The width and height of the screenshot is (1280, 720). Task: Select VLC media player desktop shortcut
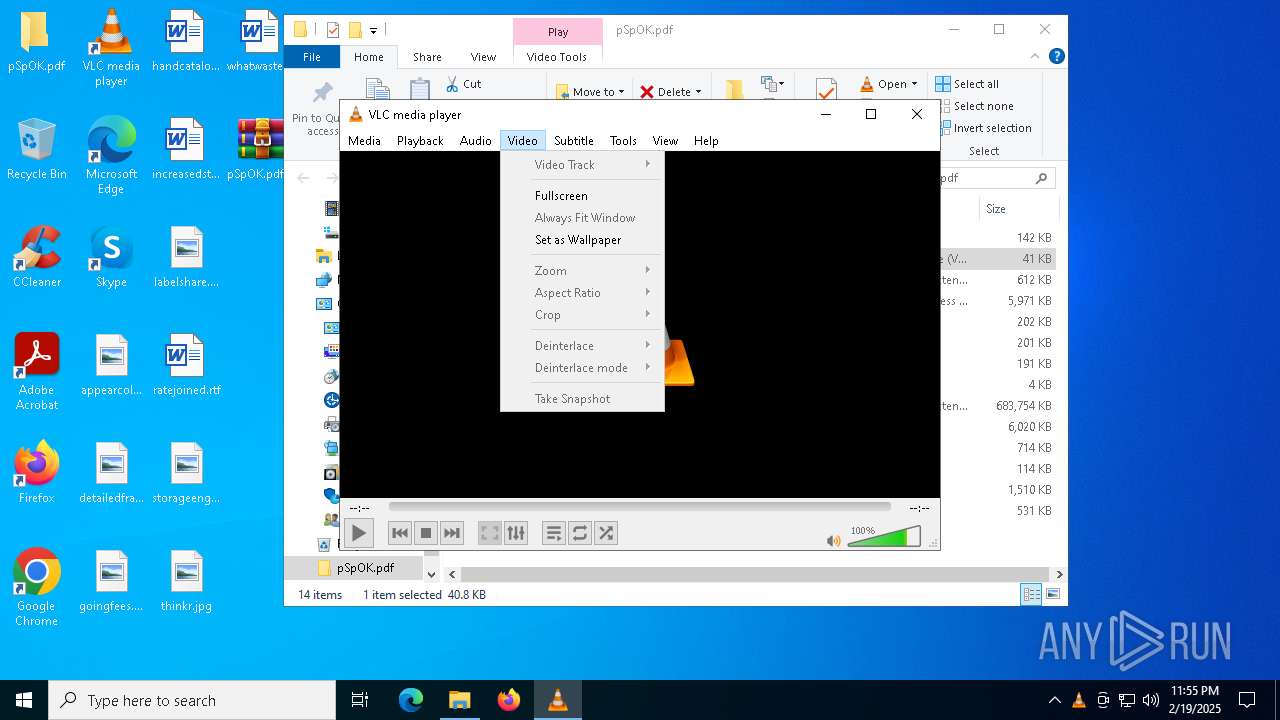coord(111,48)
